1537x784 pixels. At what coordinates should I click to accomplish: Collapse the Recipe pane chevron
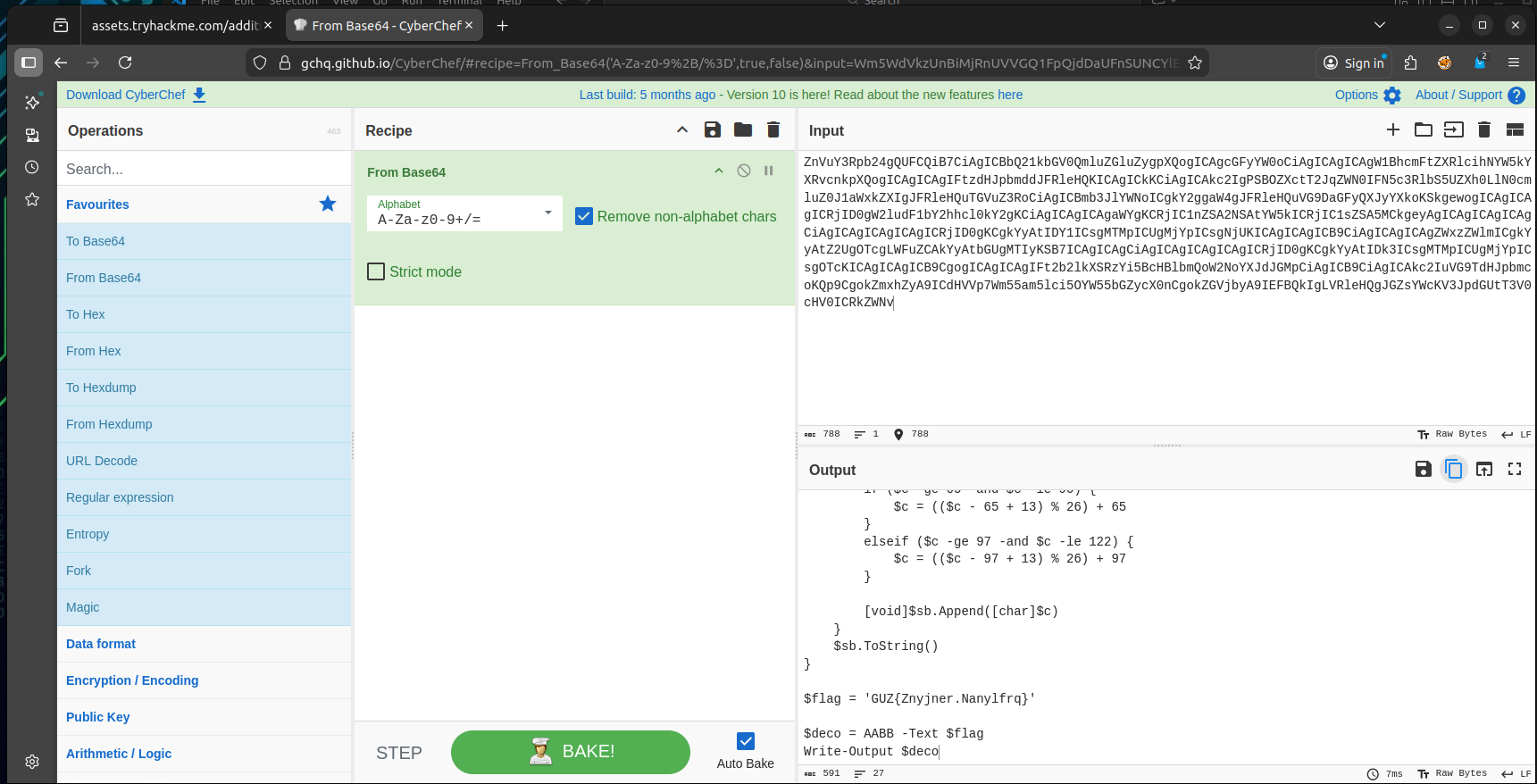[x=682, y=130]
